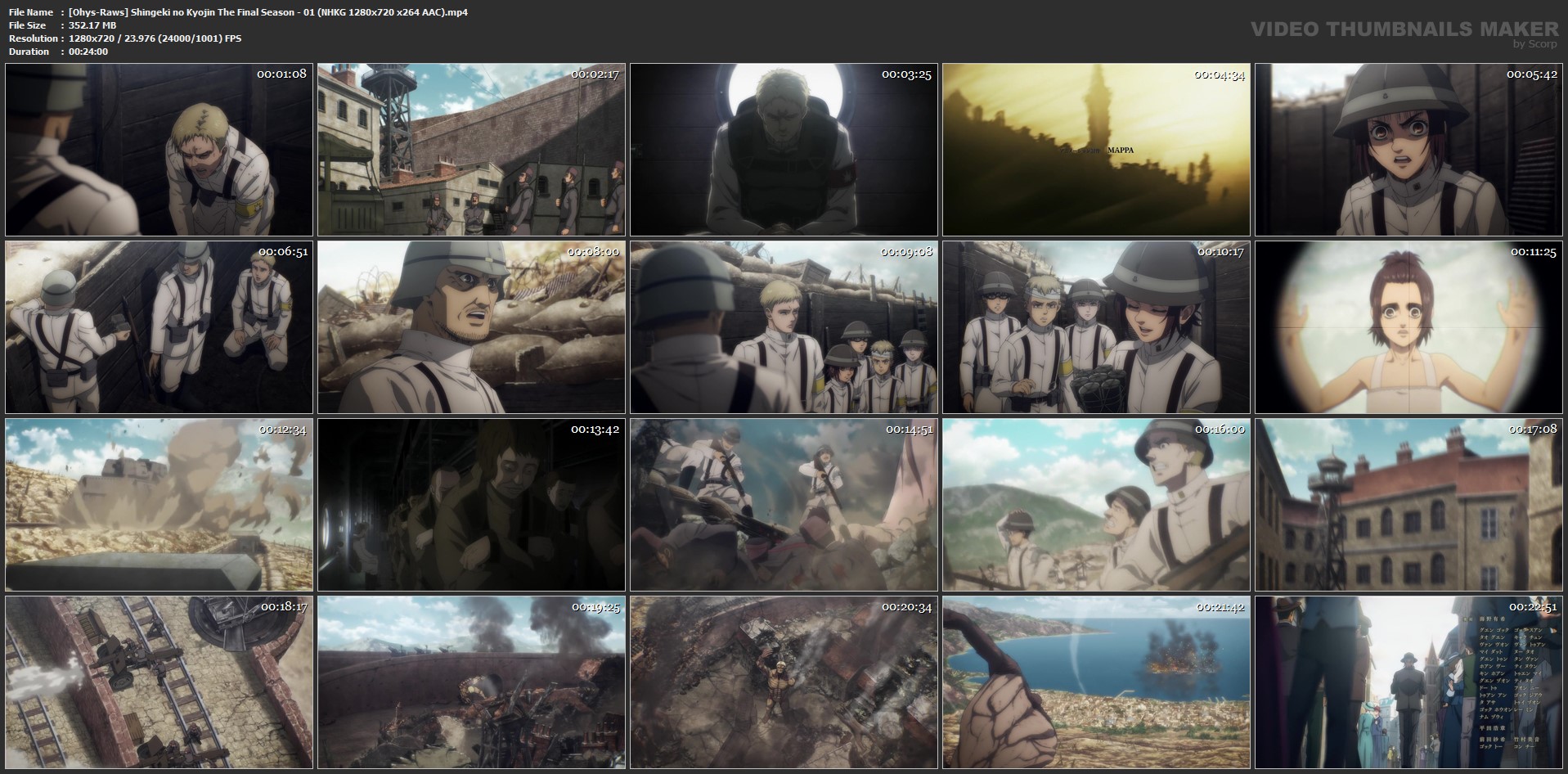Image resolution: width=1568 pixels, height=774 pixels.
Task: Open the thumbnail stamped 00:02:17
Action: (471, 150)
